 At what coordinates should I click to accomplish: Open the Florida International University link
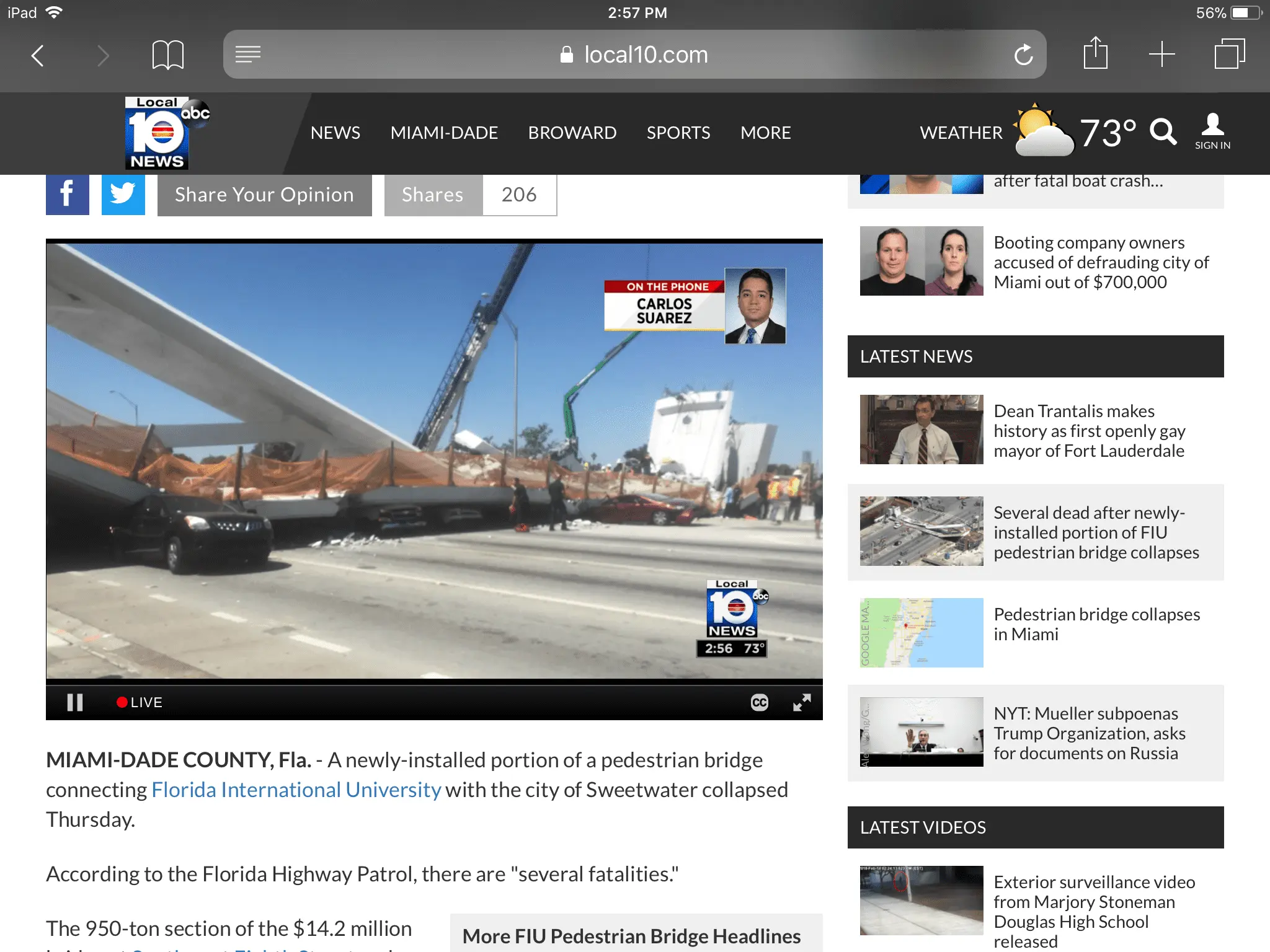296,790
